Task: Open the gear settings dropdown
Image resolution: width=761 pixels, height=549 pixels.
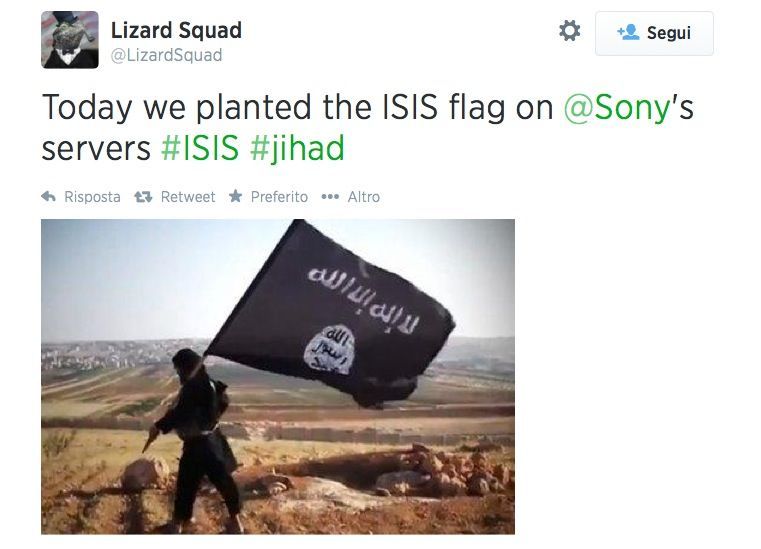Action: coord(569,31)
